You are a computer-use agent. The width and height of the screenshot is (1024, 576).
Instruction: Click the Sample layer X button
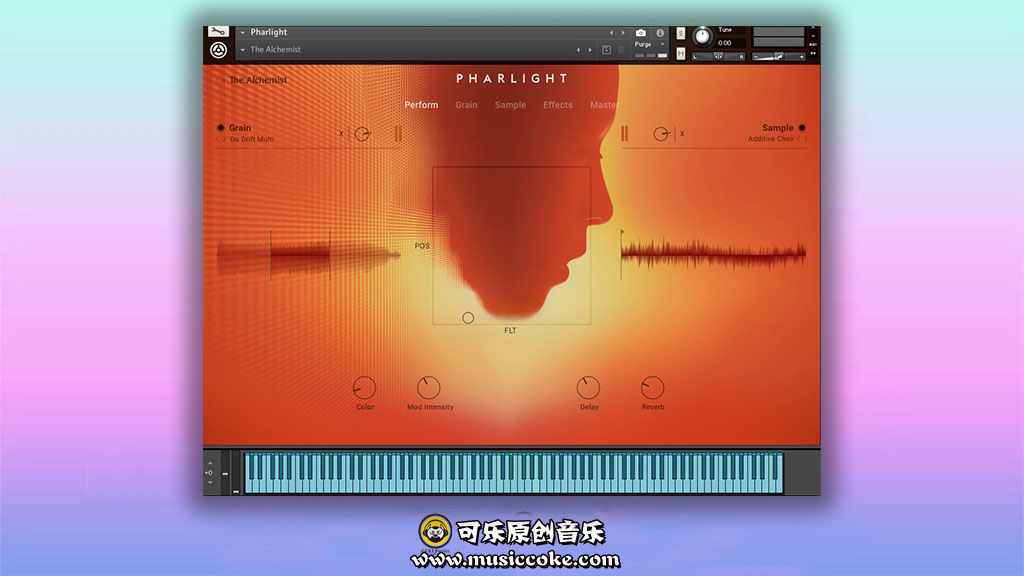pyautogui.click(x=682, y=133)
